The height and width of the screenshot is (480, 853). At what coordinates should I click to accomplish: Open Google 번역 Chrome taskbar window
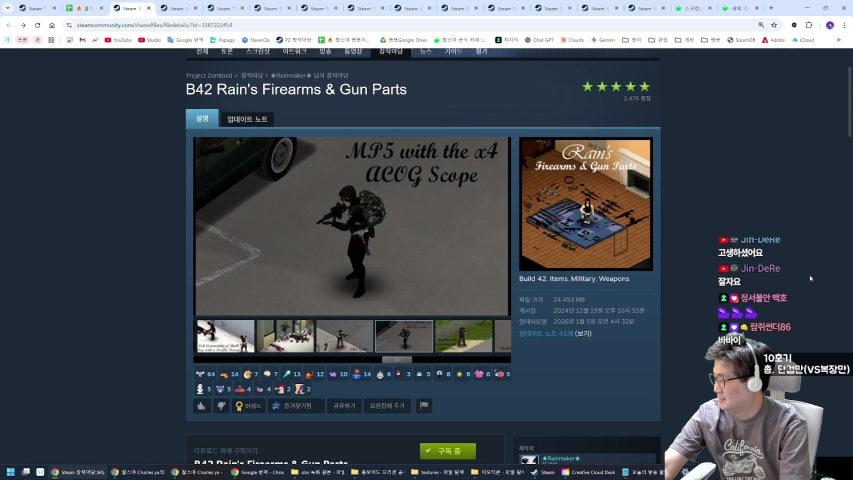click(257, 472)
